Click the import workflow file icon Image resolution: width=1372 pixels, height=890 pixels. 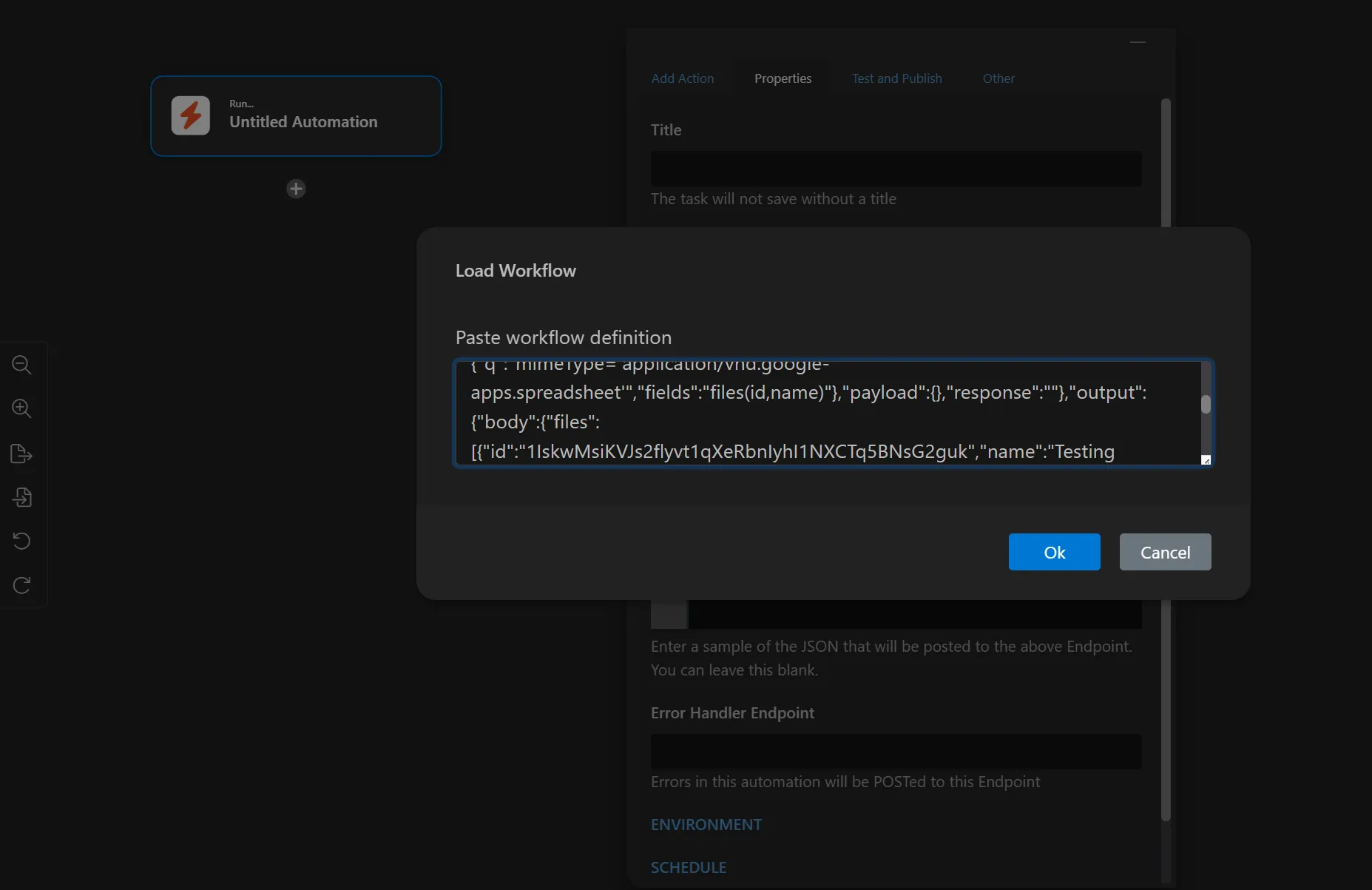coord(21,497)
